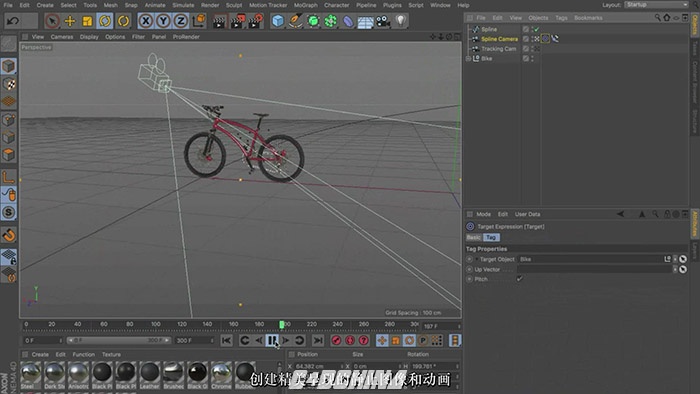700x394 pixels.
Task: Open the Bend deformer icon
Action: (348, 21)
